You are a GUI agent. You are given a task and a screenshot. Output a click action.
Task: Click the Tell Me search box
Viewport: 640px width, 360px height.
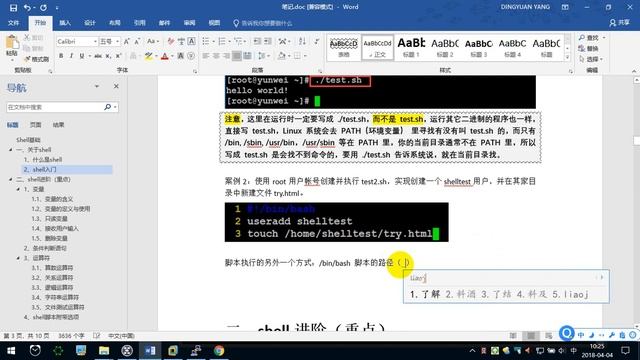point(263,23)
